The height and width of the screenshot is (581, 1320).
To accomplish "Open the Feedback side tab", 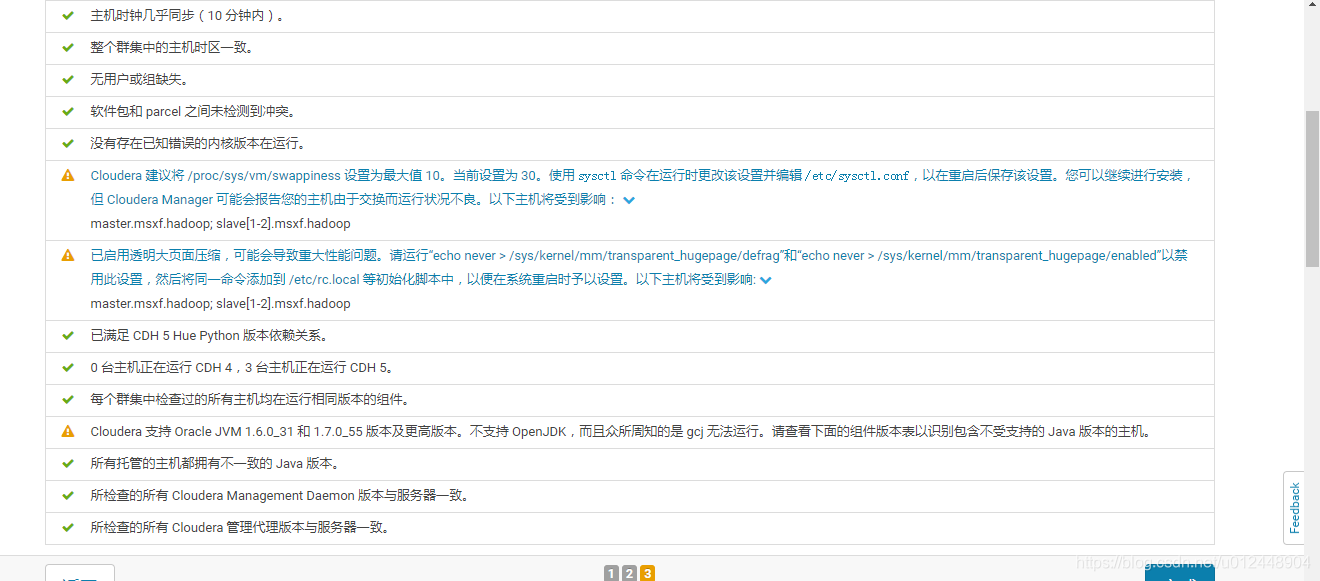I will tap(1294, 508).
